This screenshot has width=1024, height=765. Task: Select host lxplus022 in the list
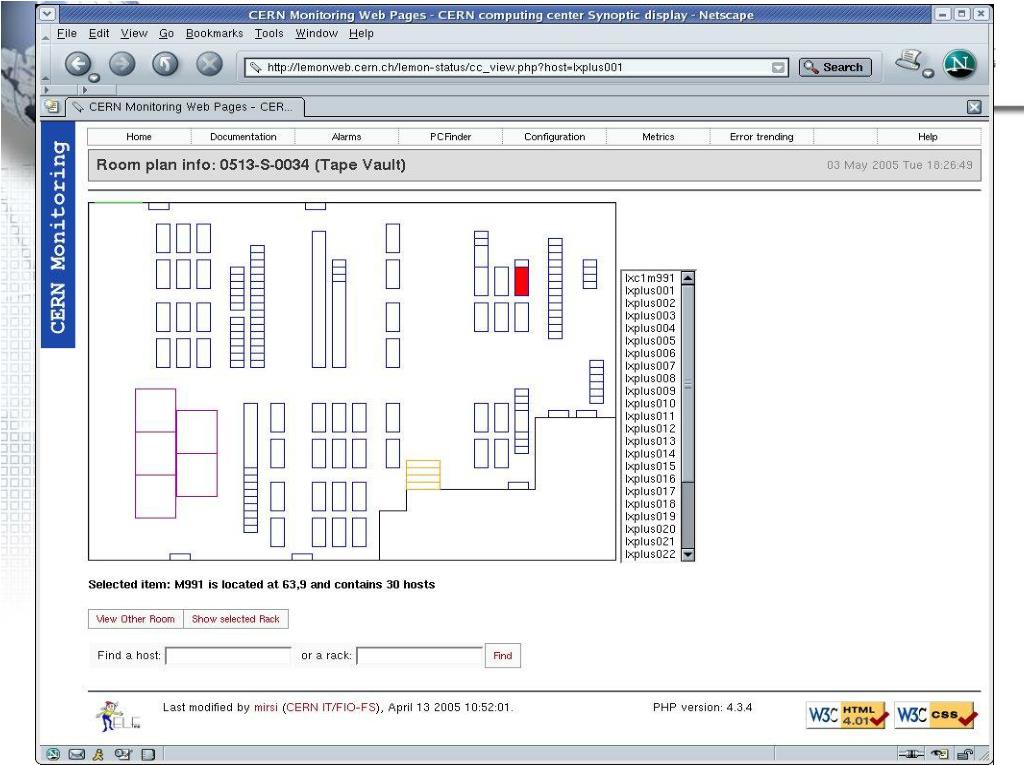pos(650,555)
